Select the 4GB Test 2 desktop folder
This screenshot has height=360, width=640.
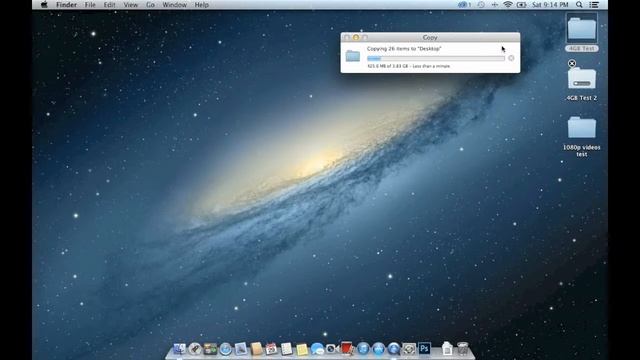point(582,79)
